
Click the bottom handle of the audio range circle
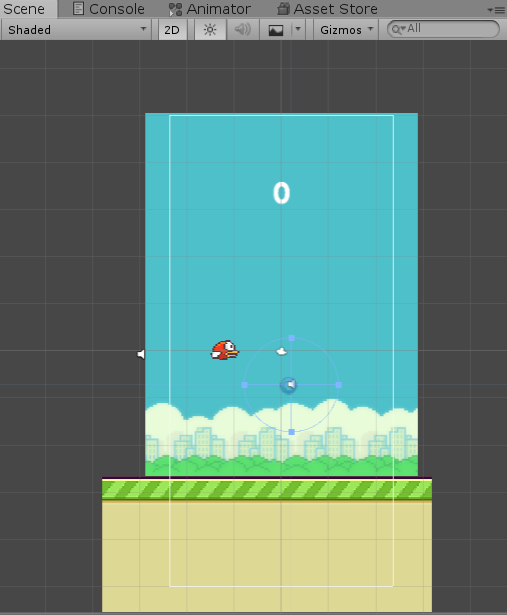point(291,432)
